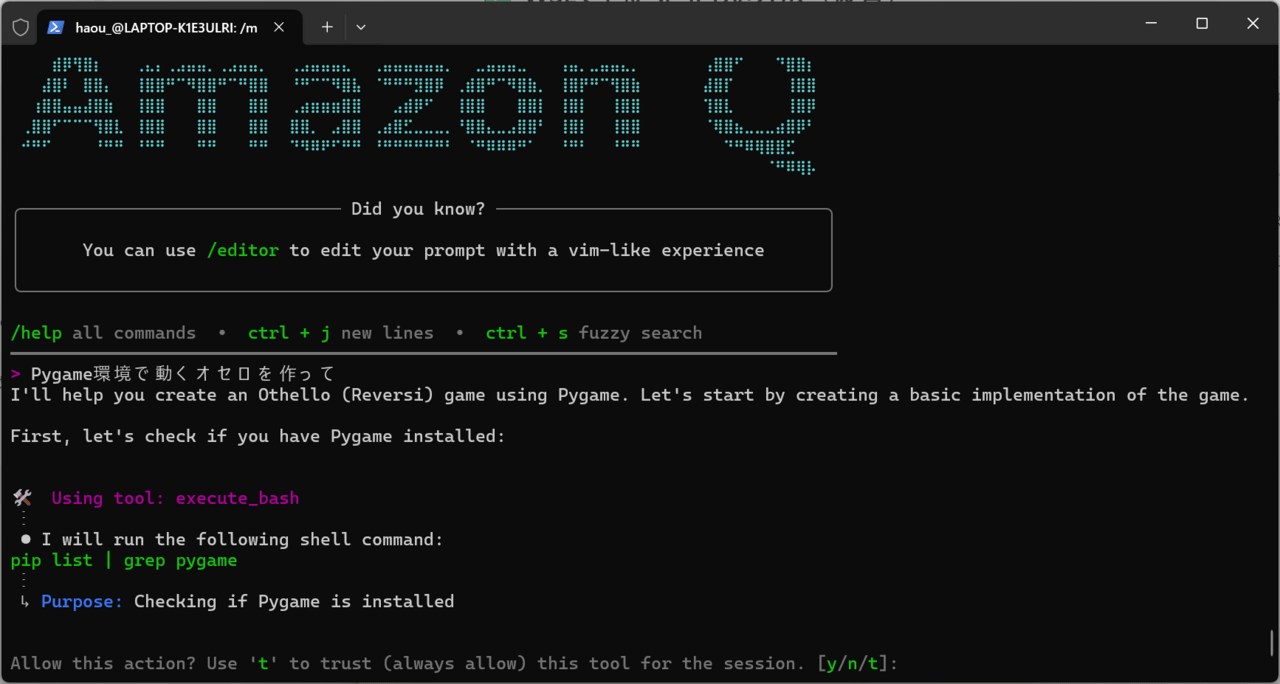This screenshot has height=684, width=1280.
Task: Close the haou_@LAPTOP-K1E3ULRI tab
Action: coord(279,27)
